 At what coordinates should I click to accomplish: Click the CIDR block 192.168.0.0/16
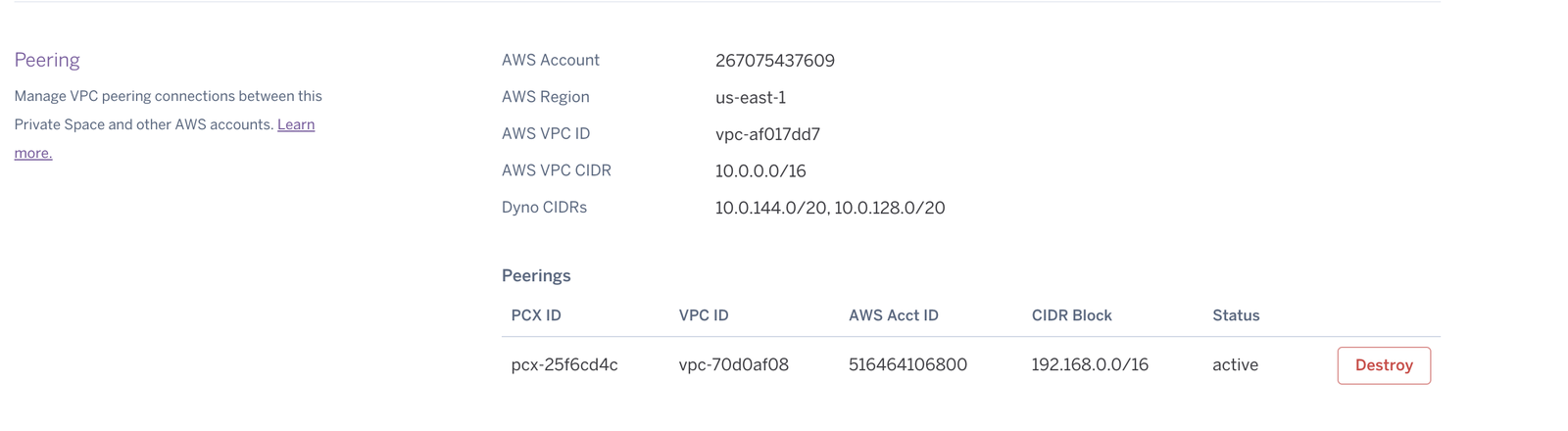[x=1089, y=365]
